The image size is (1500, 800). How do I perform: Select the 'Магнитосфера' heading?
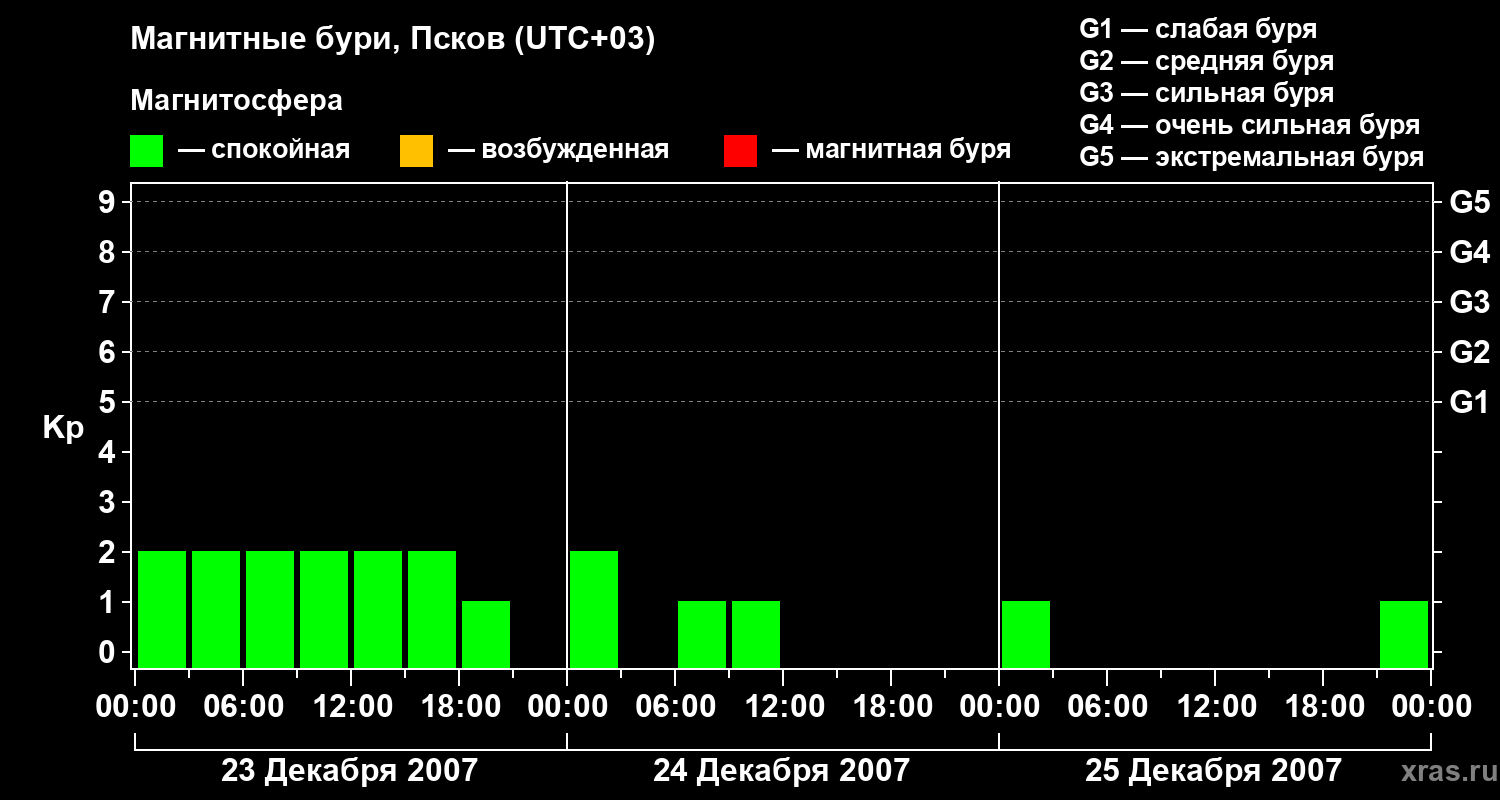coord(236,101)
